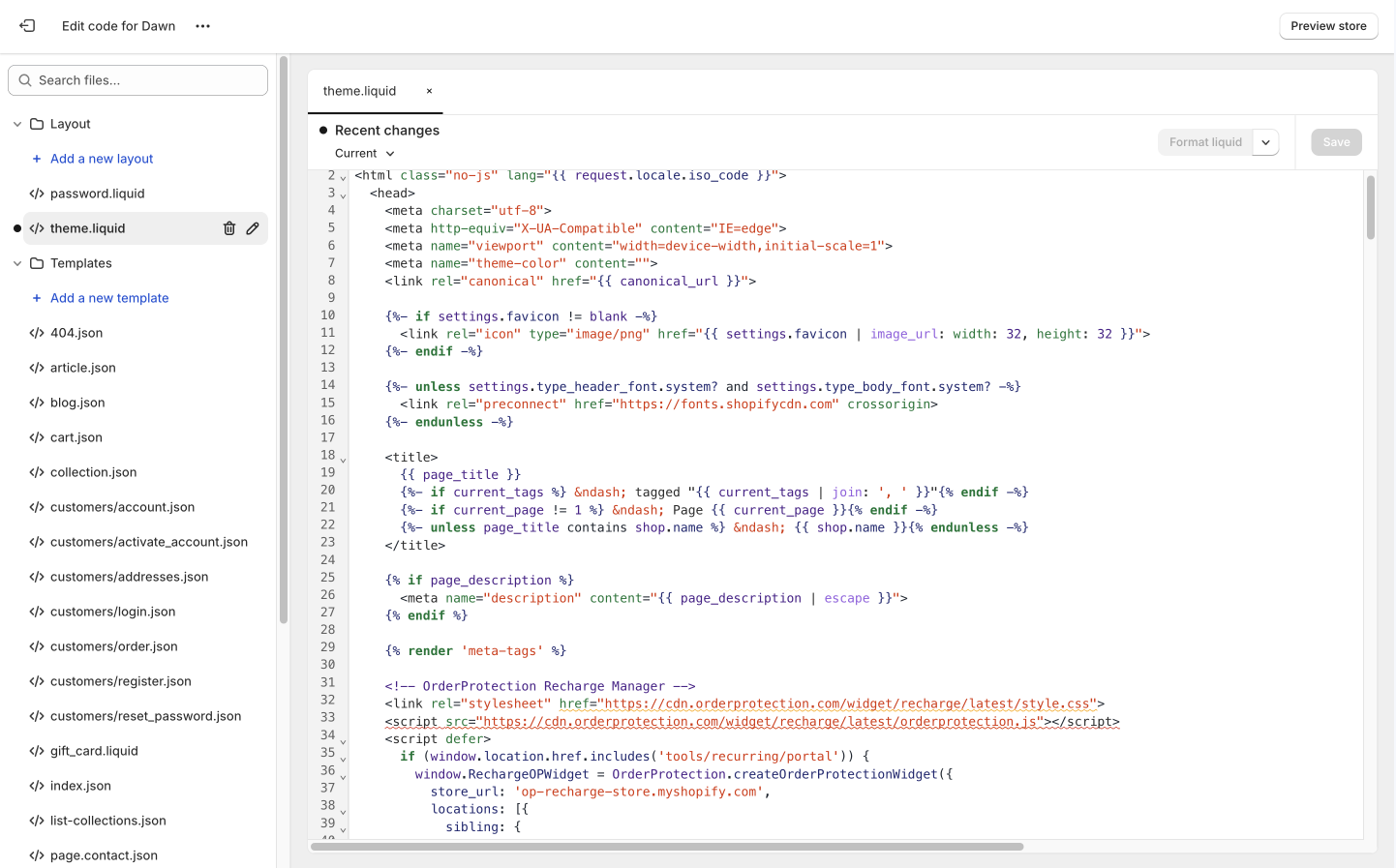
Task: Click the Preview store button
Action: (x=1328, y=26)
